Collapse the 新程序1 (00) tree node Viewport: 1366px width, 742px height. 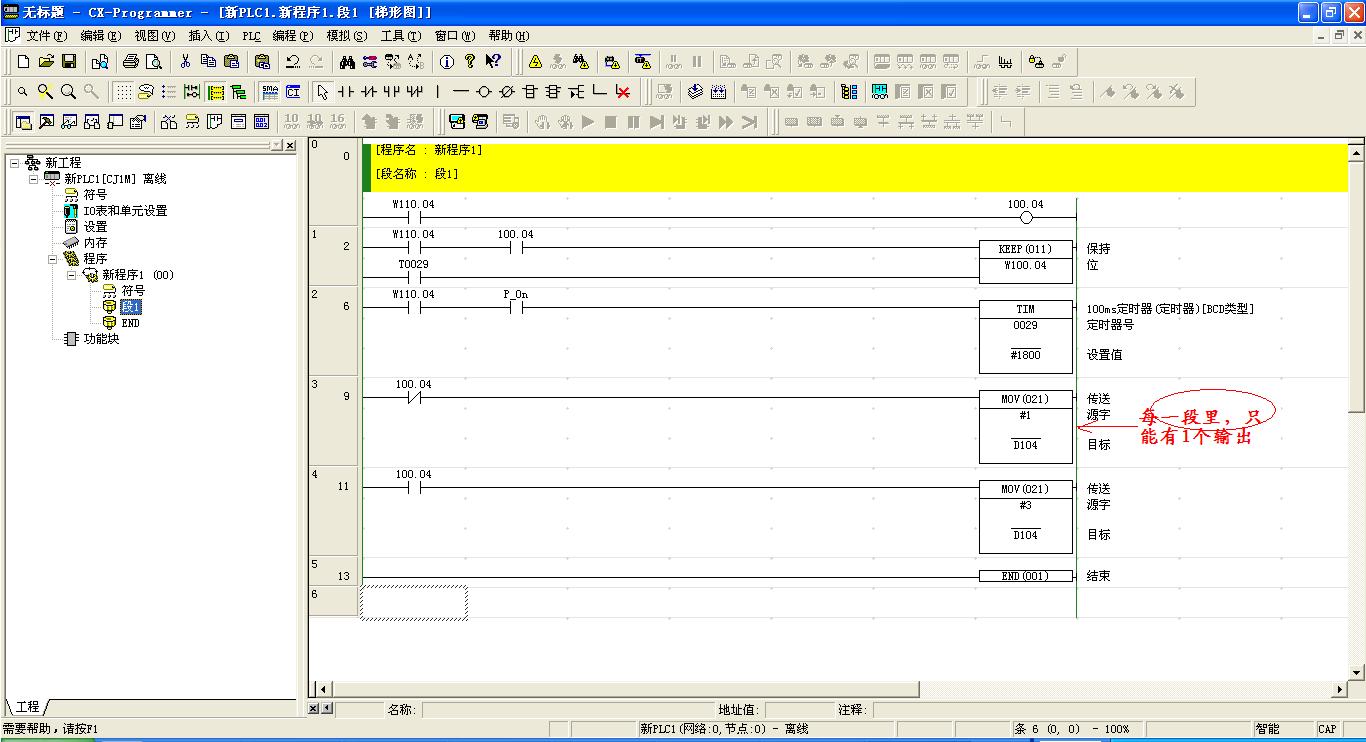pyautogui.click(x=71, y=275)
